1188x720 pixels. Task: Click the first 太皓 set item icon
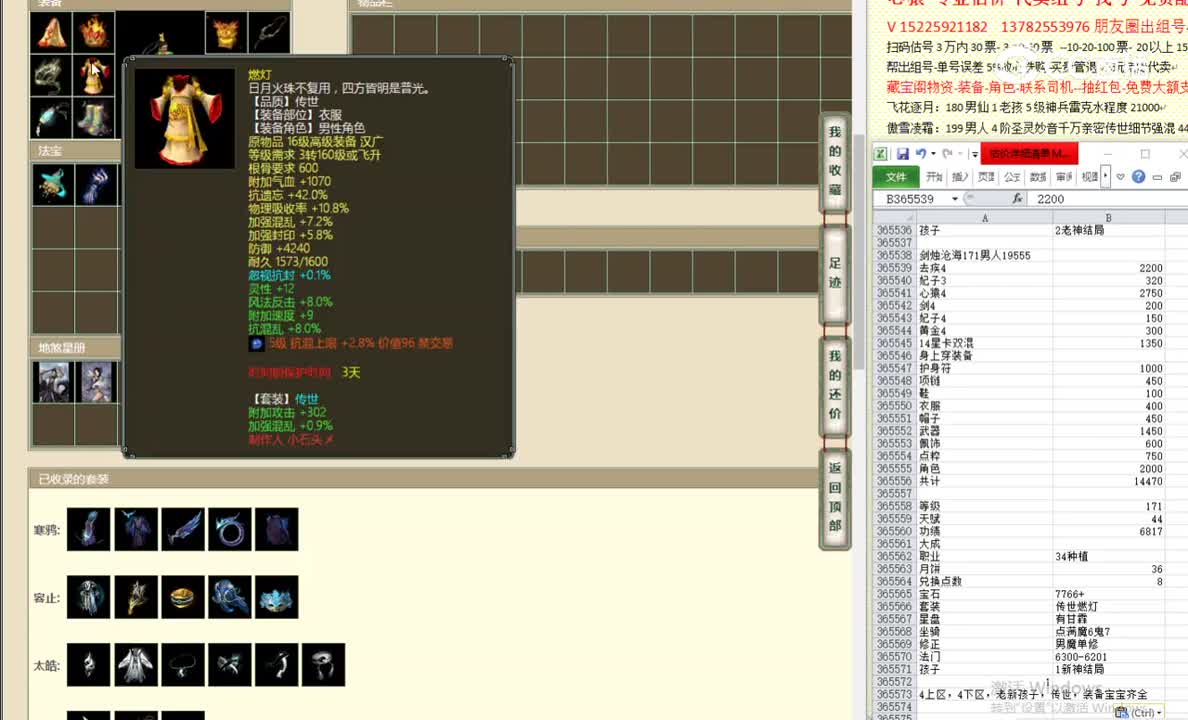(89, 665)
